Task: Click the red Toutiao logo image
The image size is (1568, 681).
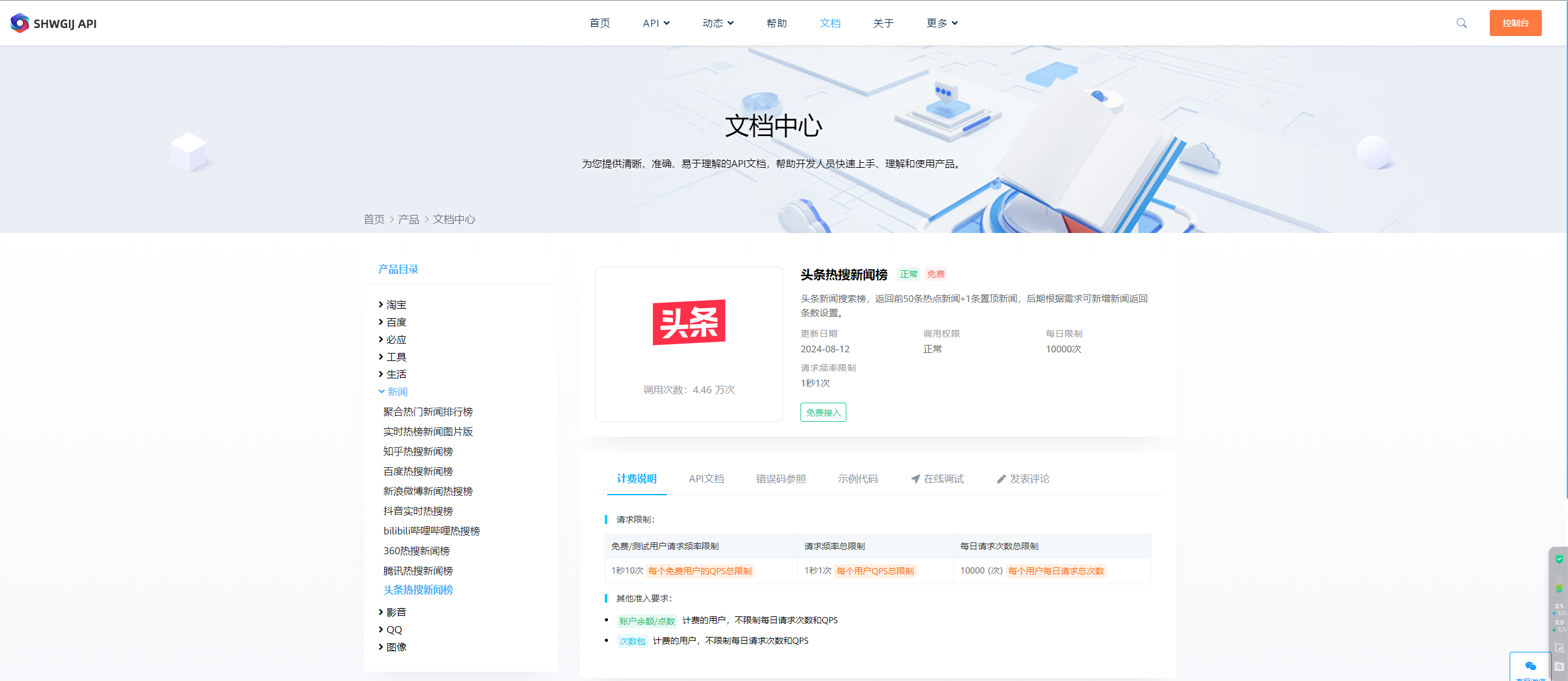Action: [689, 322]
